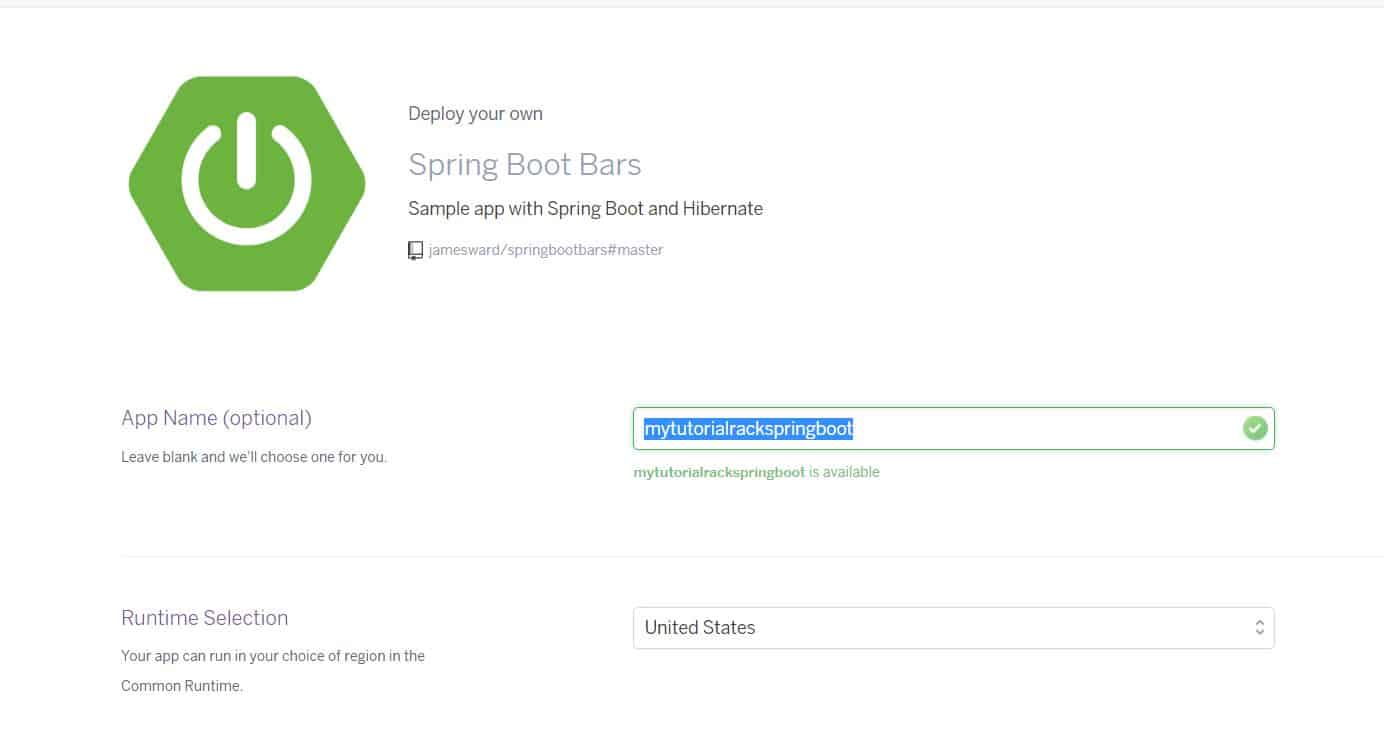Open the jamesward/springbootbars#master repository link
Viewport: 1384px width, 743px height.
pos(545,250)
